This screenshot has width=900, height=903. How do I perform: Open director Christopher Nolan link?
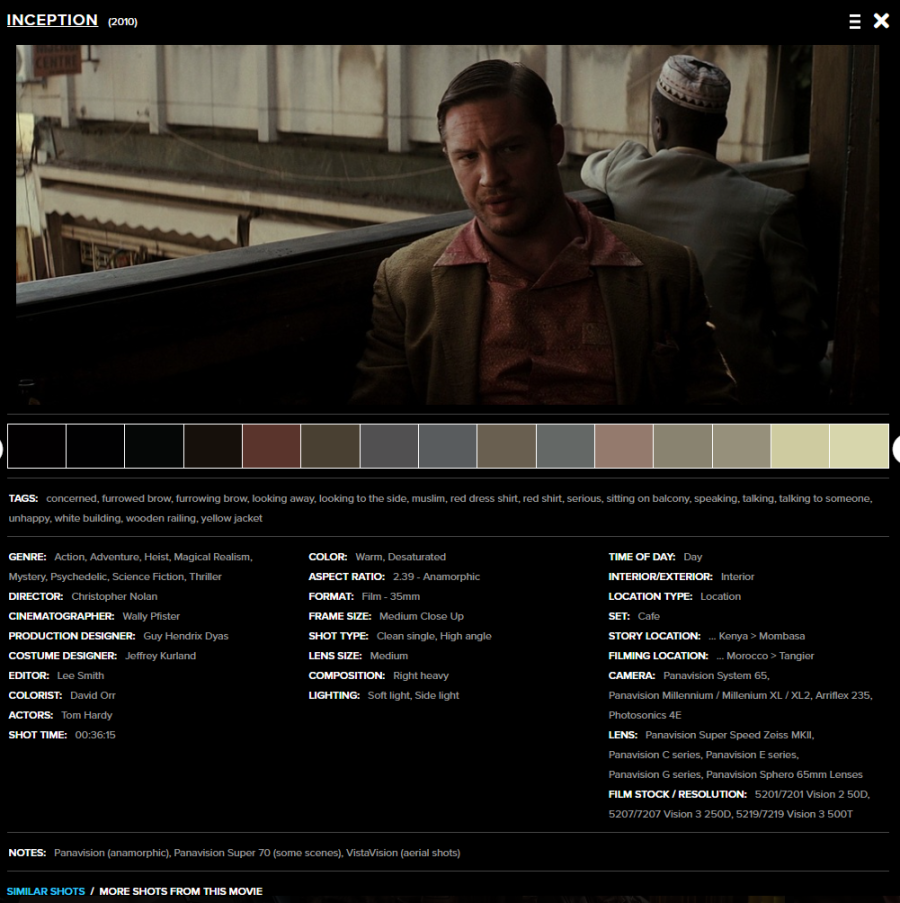[114, 596]
